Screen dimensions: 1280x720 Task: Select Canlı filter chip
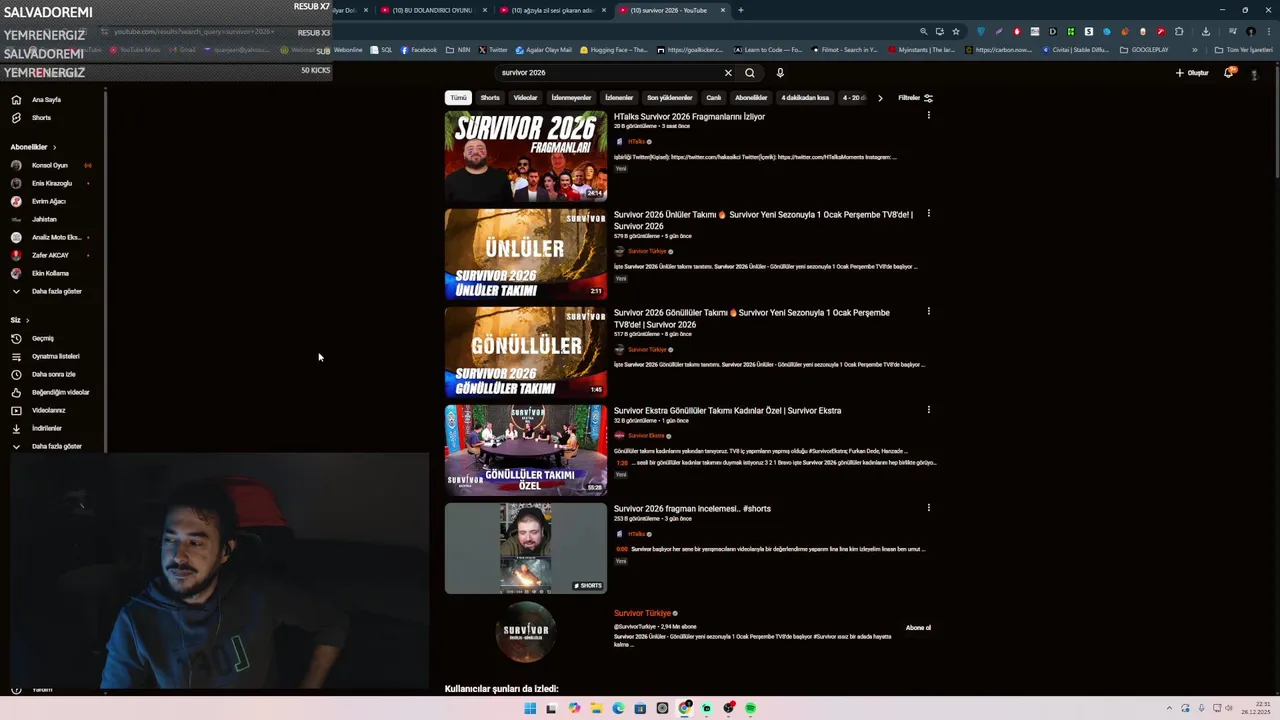(x=714, y=98)
